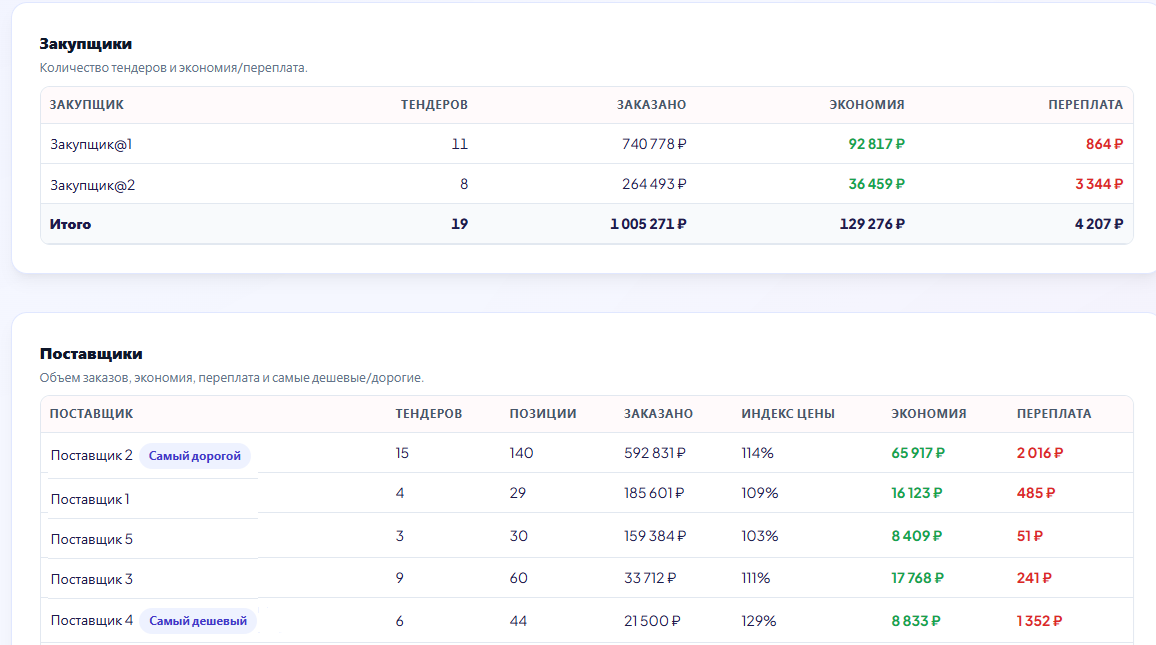Click ЗАКАЗАНО header in Поставщики table
The height and width of the screenshot is (645, 1156).
point(658,414)
